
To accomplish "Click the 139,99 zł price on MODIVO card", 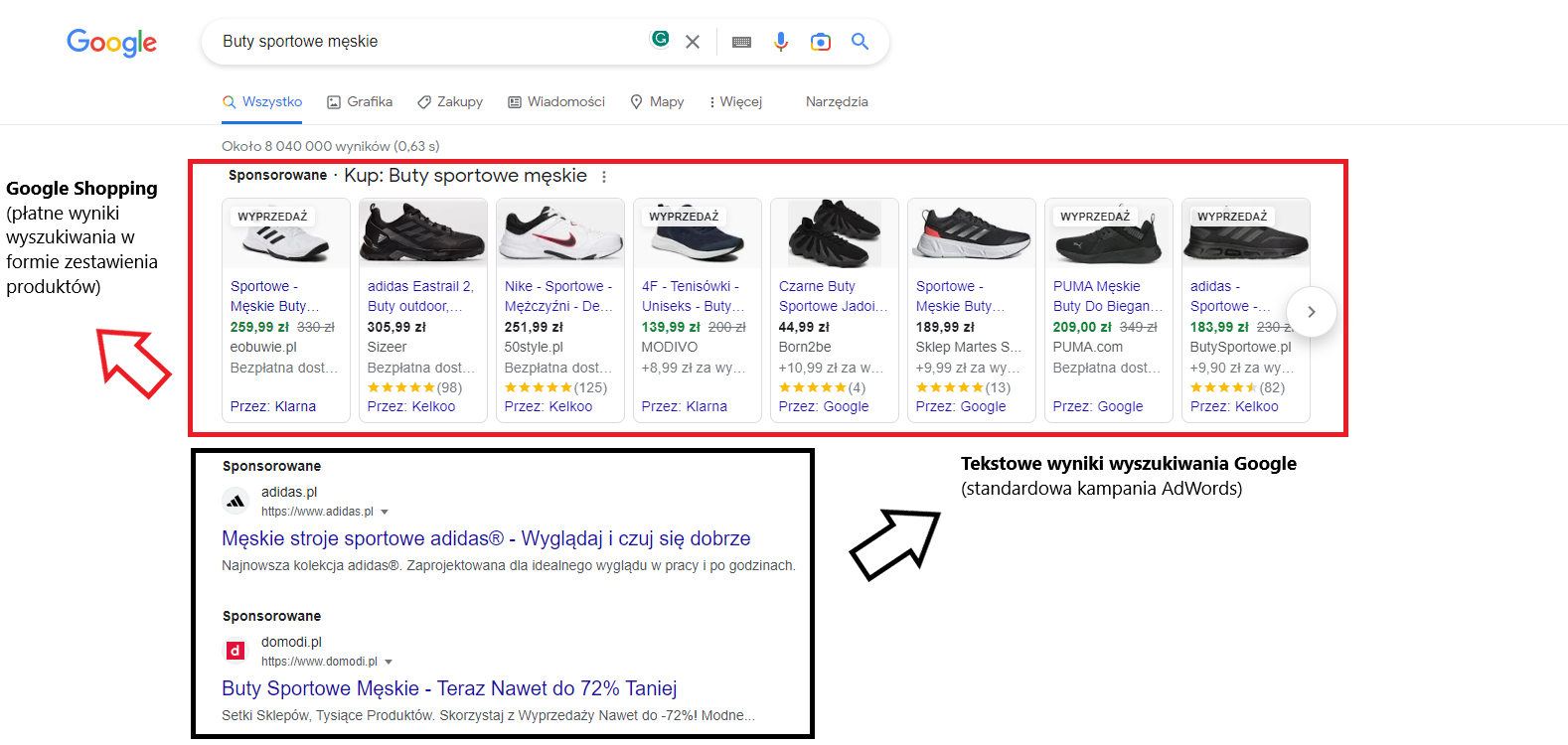I will coord(672,327).
